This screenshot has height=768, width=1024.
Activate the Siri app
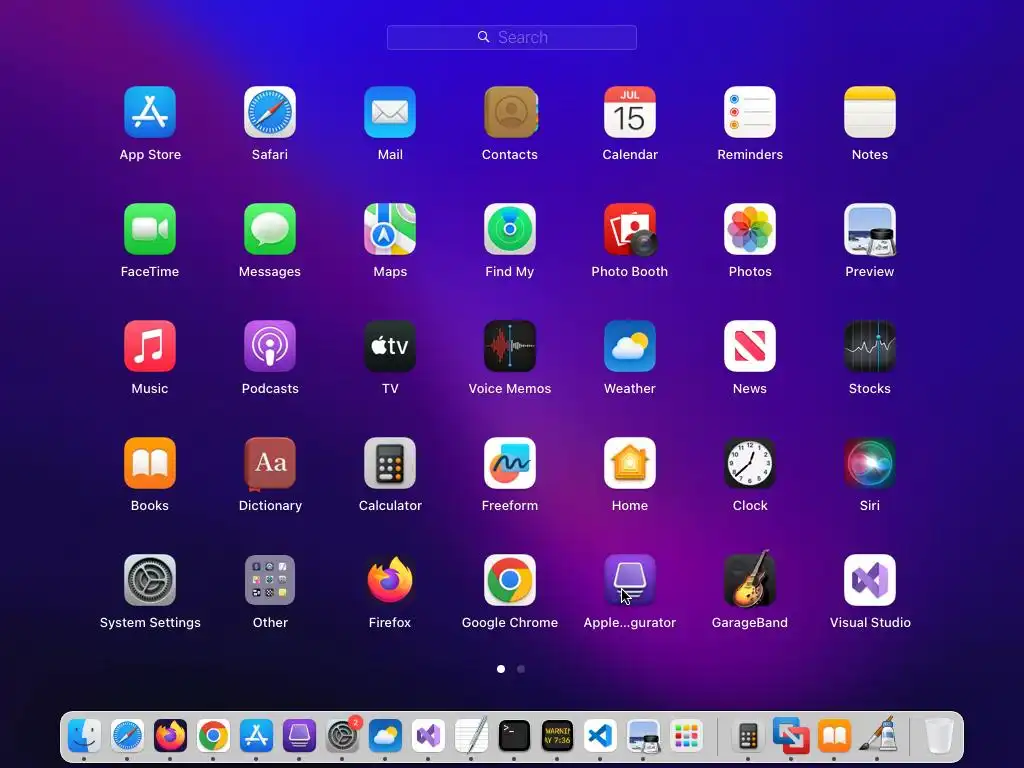pyautogui.click(x=870, y=463)
